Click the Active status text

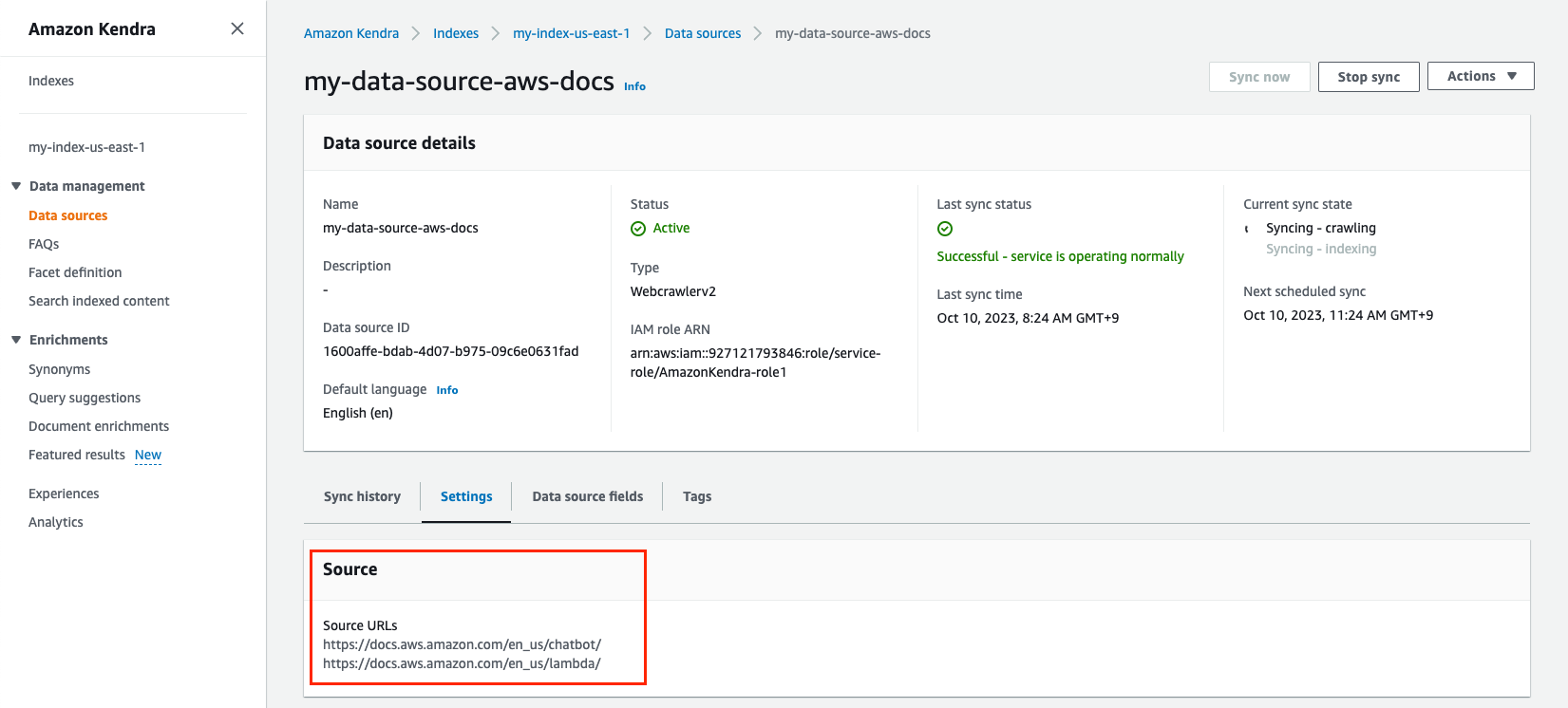click(x=671, y=228)
